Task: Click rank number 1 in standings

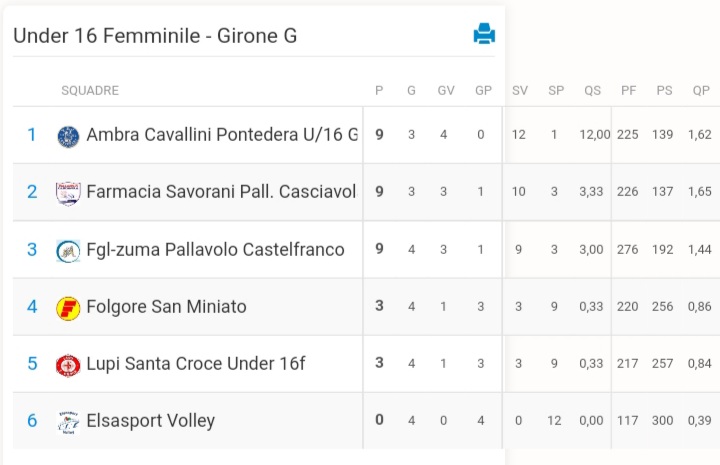Action: pyautogui.click(x=32, y=135)
